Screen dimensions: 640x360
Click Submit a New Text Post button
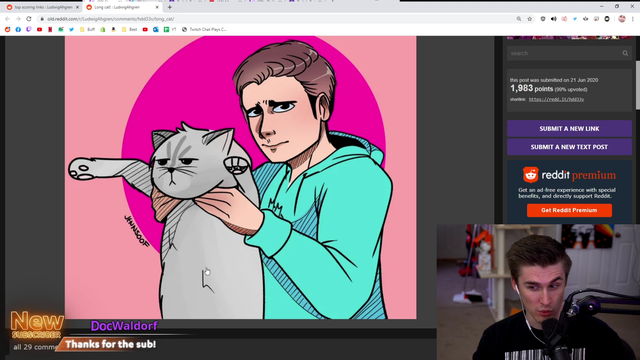tap(569, 147)
